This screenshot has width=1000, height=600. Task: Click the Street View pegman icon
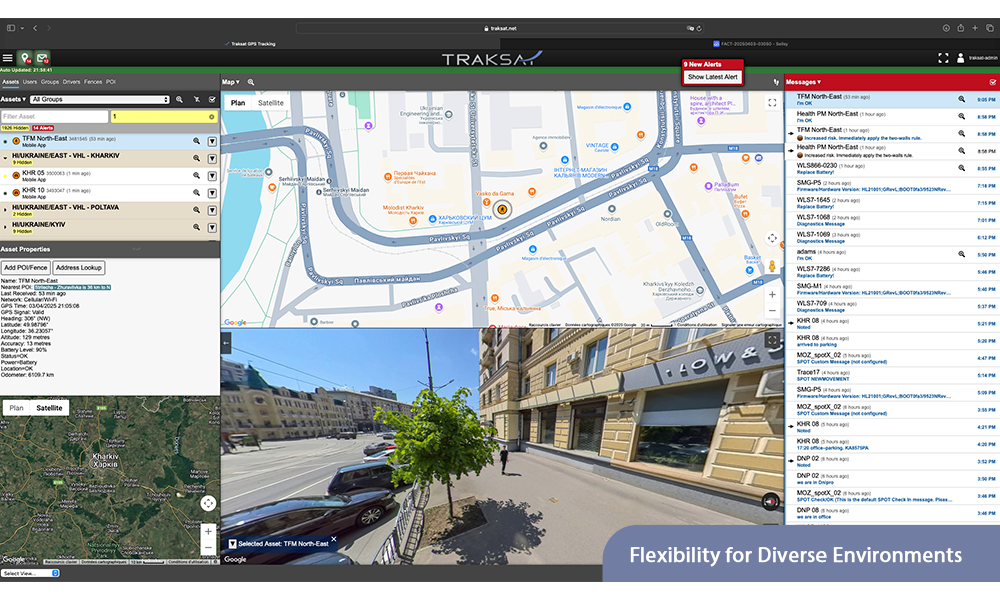click(x=771, y=266)
